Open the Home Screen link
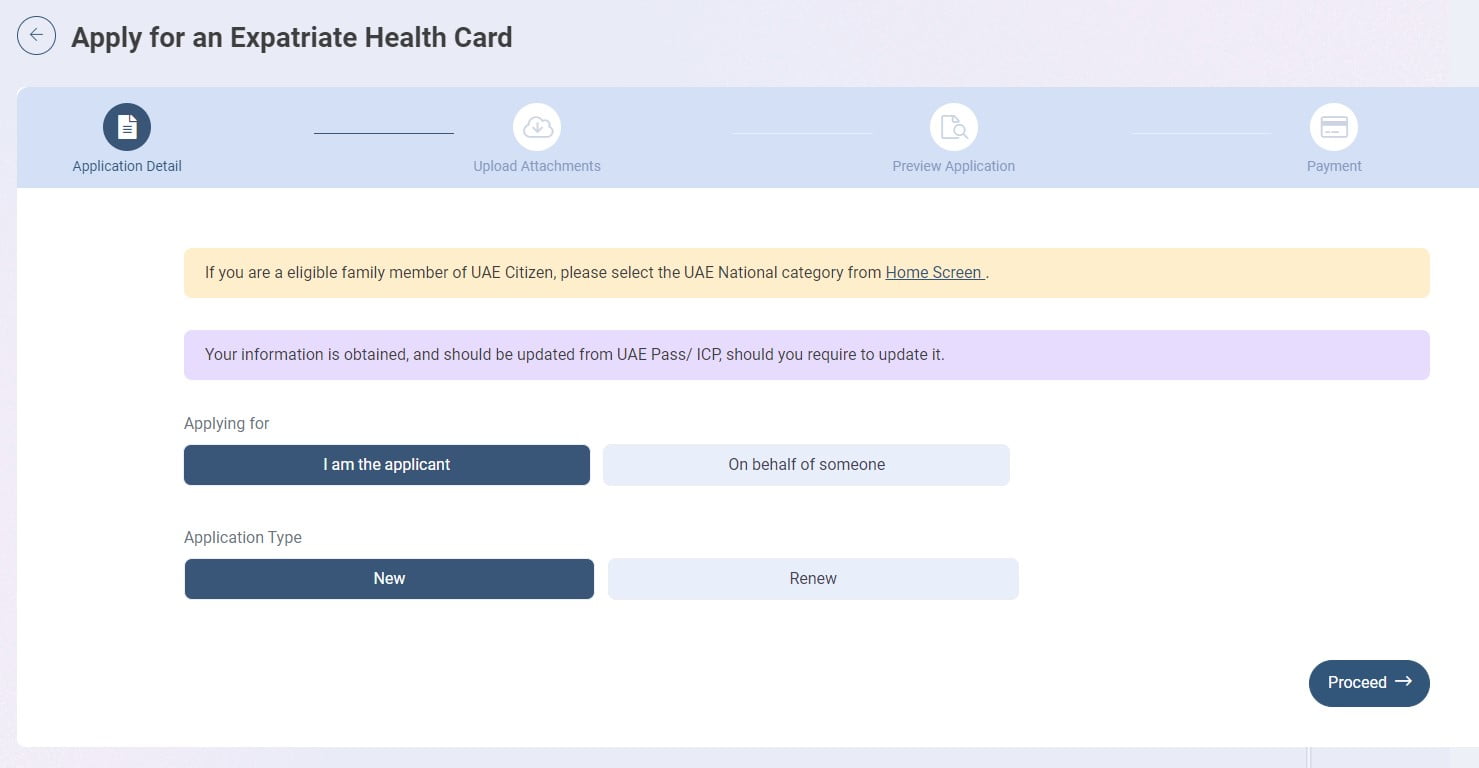Viewport: 1479px width, 768px height. coord(933,272)
